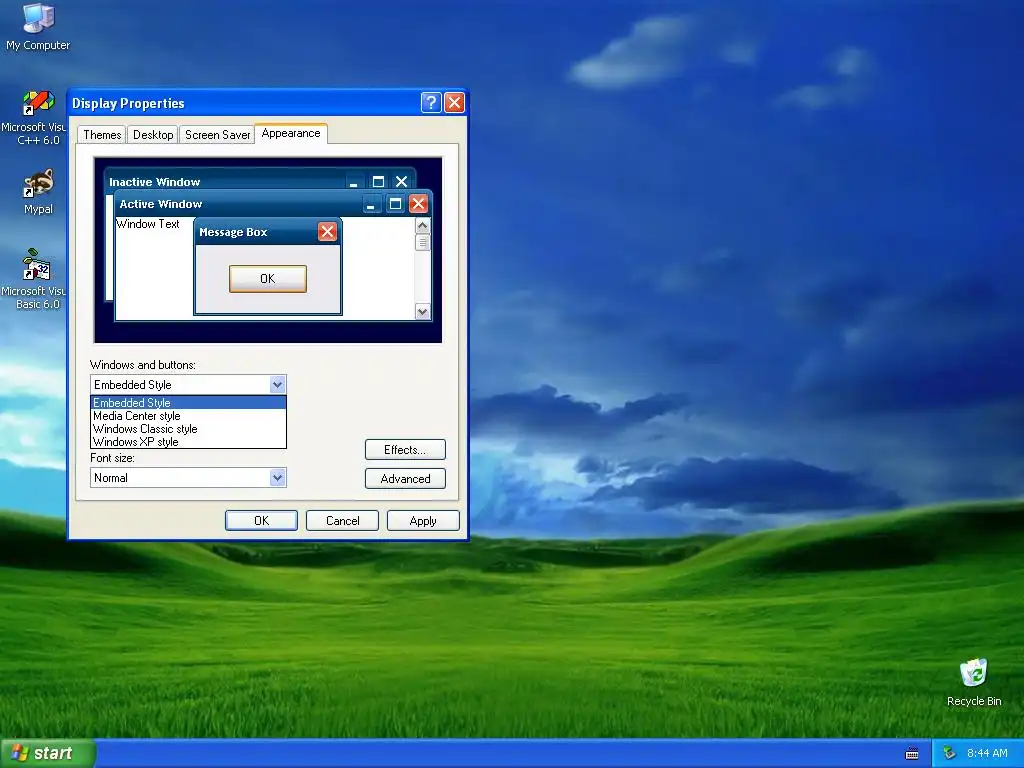Choose Windows XP style option

click(x=188, y=442)
